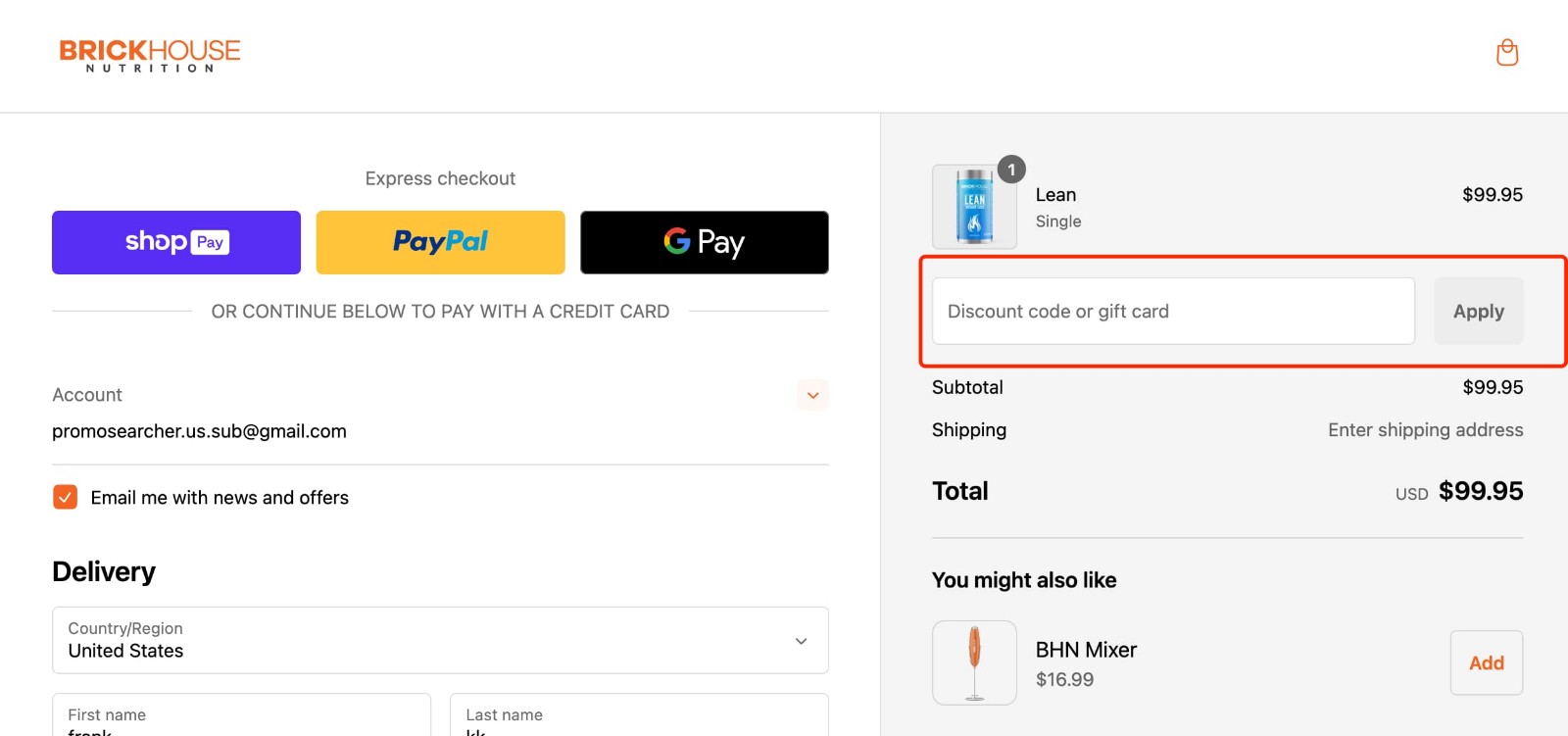Change United States to another country
The image size is (1568, 736).
click(439, 651)
